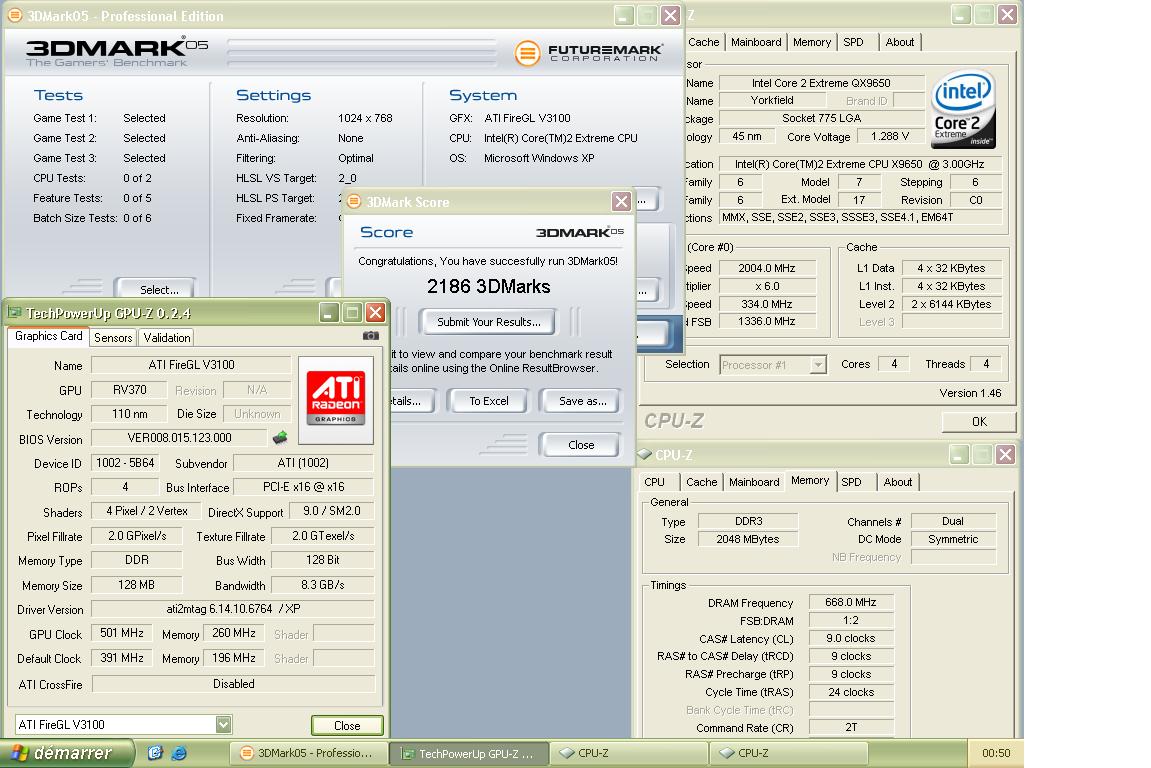This screenshot has height=768, width=1151.
Task: Click OK in the upper CPU-Z window
Action: [979, 421]
